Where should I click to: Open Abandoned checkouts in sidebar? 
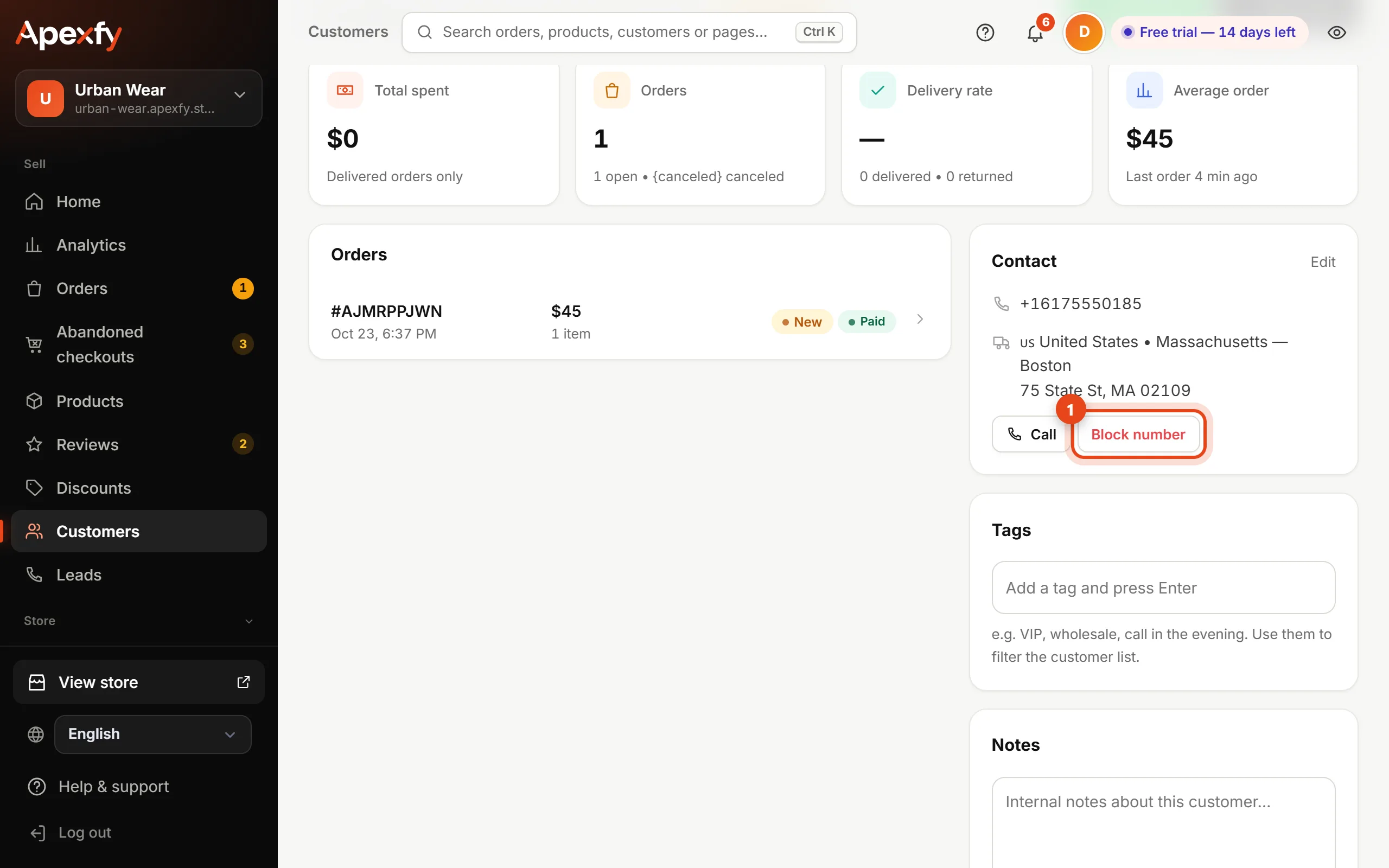tap(139, 344)
